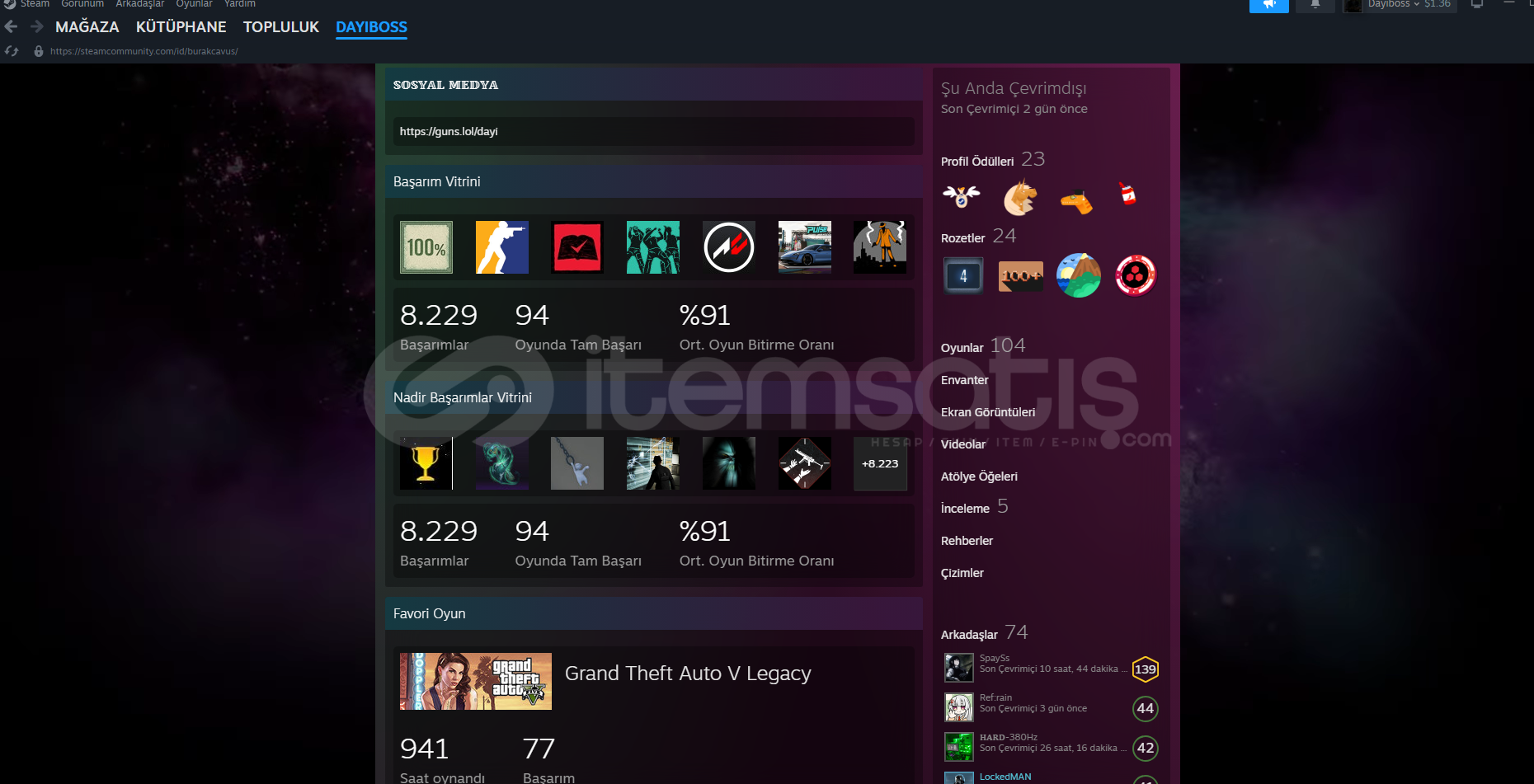The image size is (1534, 784).
Task: Open friend HARD-380Hz's profile
Action: click(x=1009, y=737)
